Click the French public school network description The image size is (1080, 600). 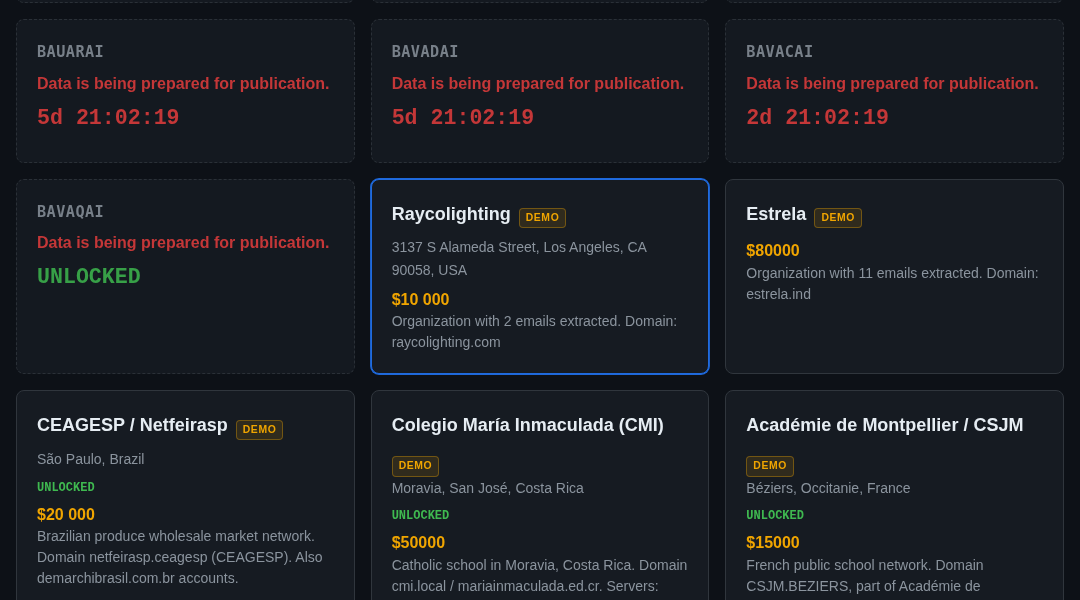point(865,576)
